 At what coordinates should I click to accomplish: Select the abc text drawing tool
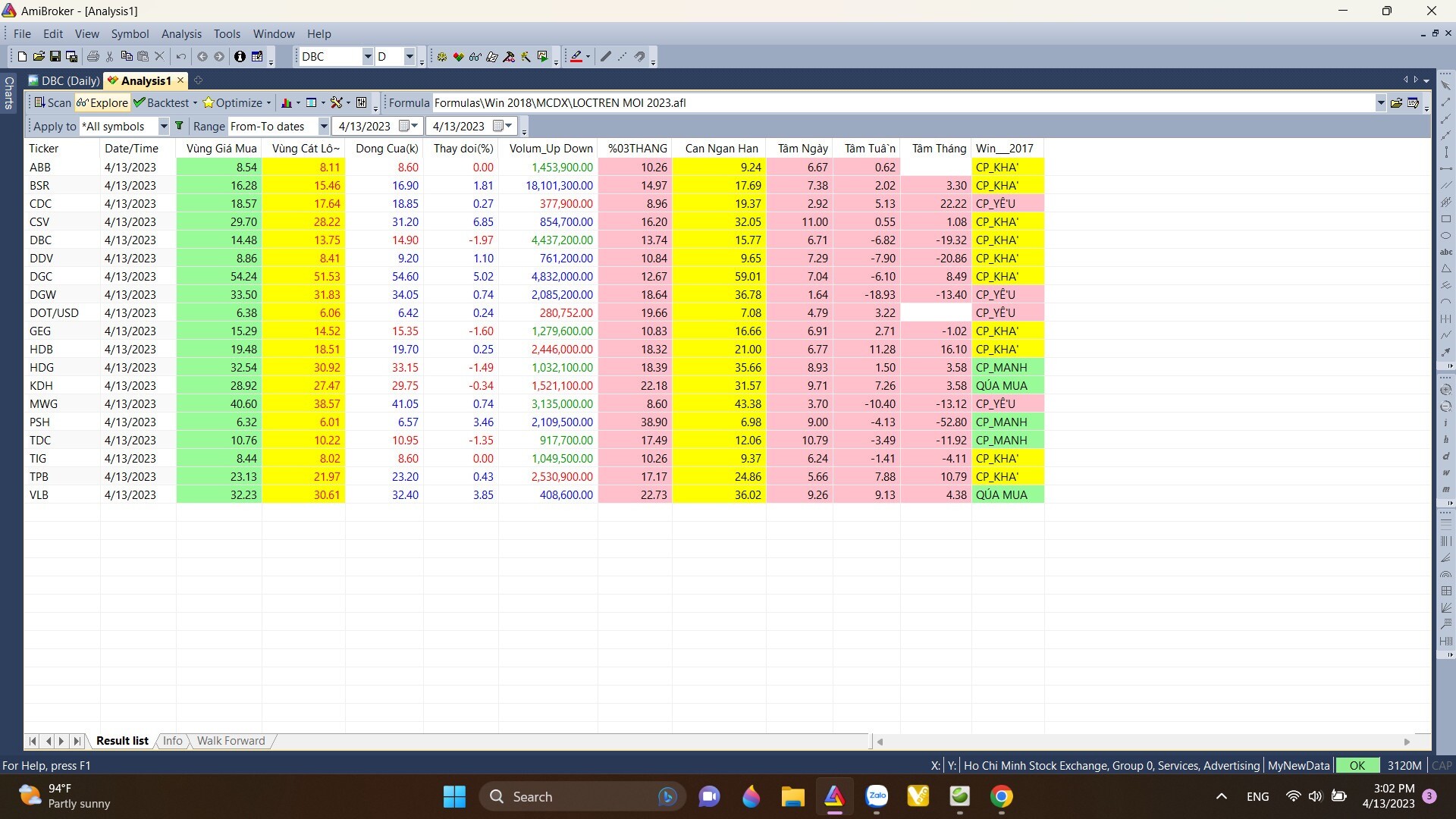[x=1445, y=253]
